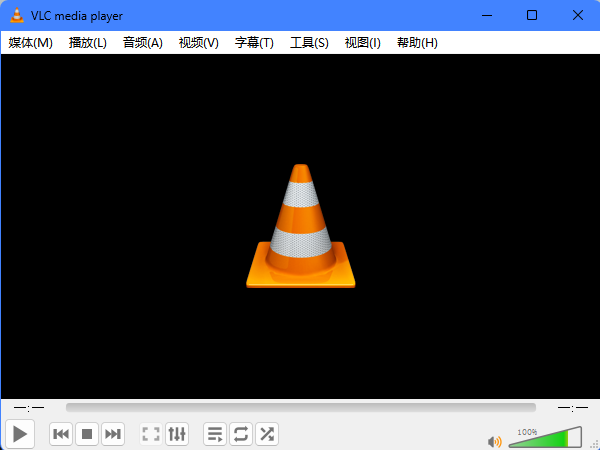Screen dimensions: 600x450
Task: Click the window resize grip corner
Action: pos(595,445)
